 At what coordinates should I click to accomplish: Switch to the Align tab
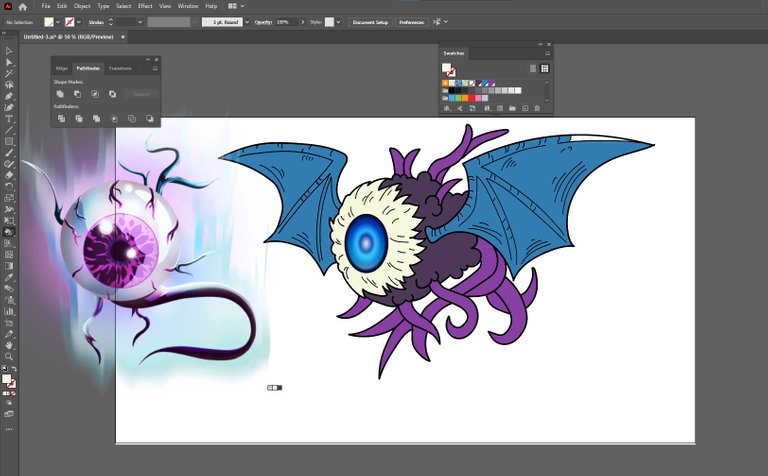click(x=62, y=69)
